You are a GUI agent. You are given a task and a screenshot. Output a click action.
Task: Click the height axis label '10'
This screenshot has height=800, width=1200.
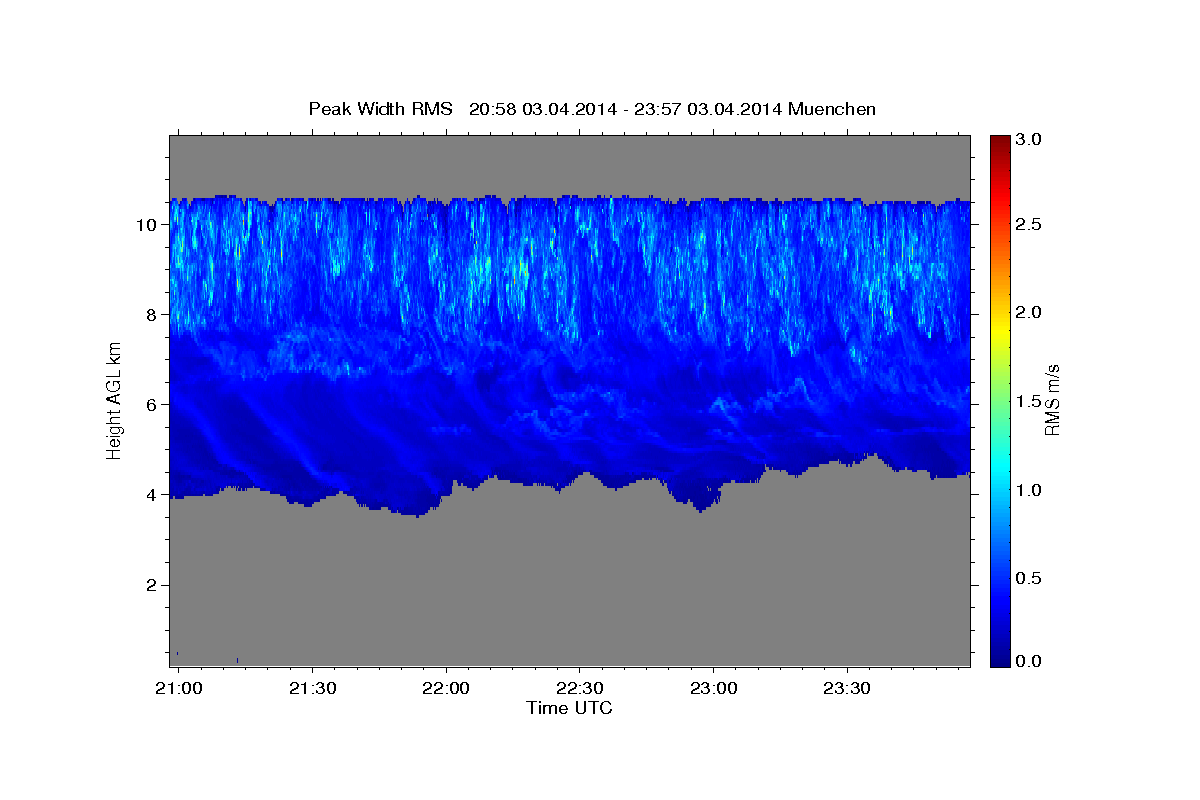[149, 224]
